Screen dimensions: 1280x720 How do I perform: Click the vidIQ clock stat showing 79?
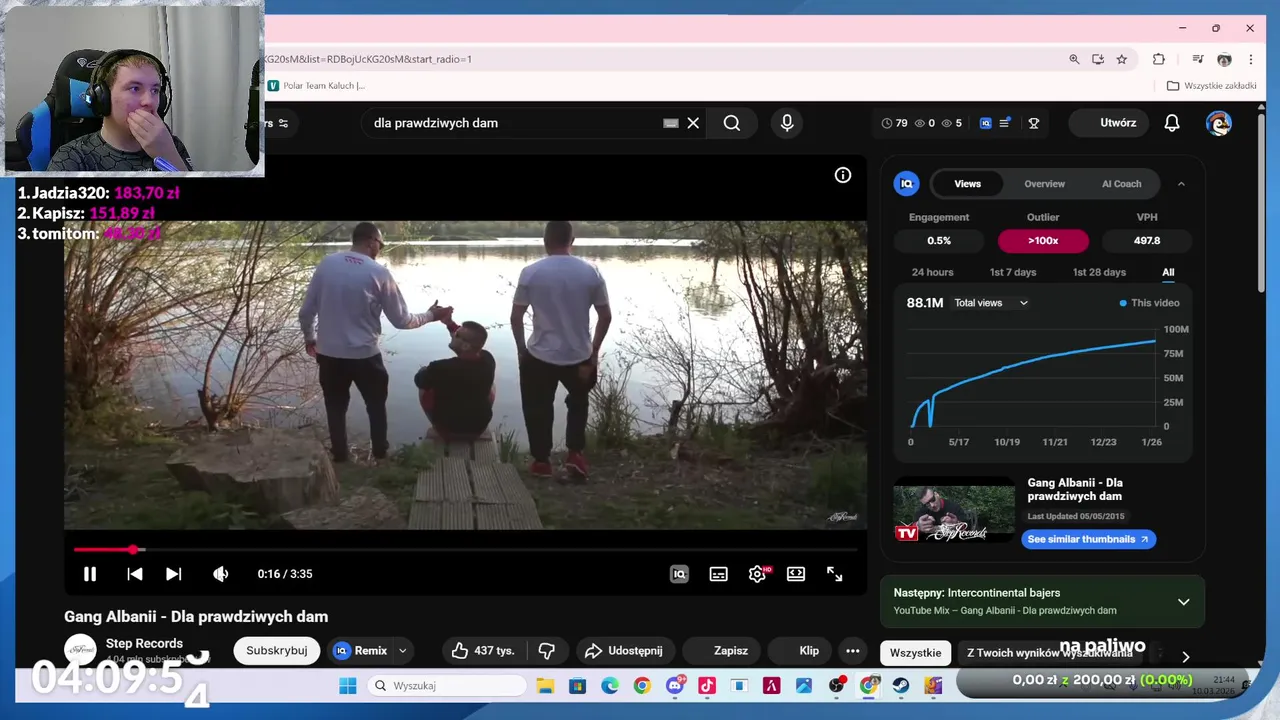pyautogui.click(x=894, y=123)
